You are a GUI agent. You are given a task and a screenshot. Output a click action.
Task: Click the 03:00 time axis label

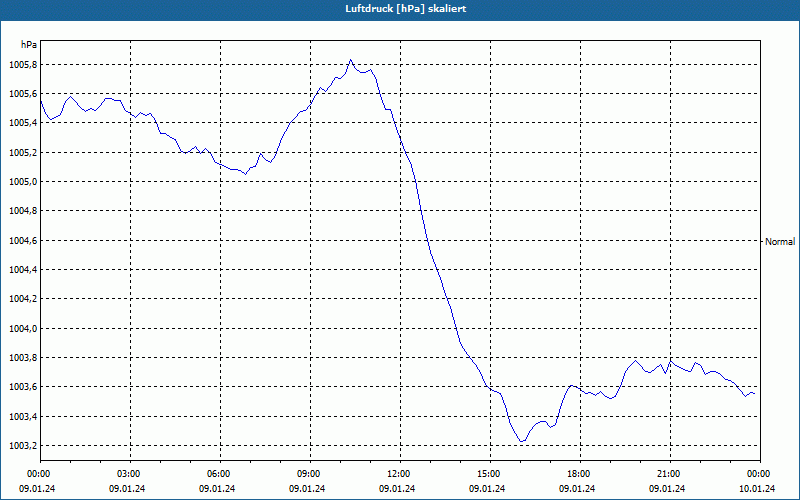(x=131, y=474)
